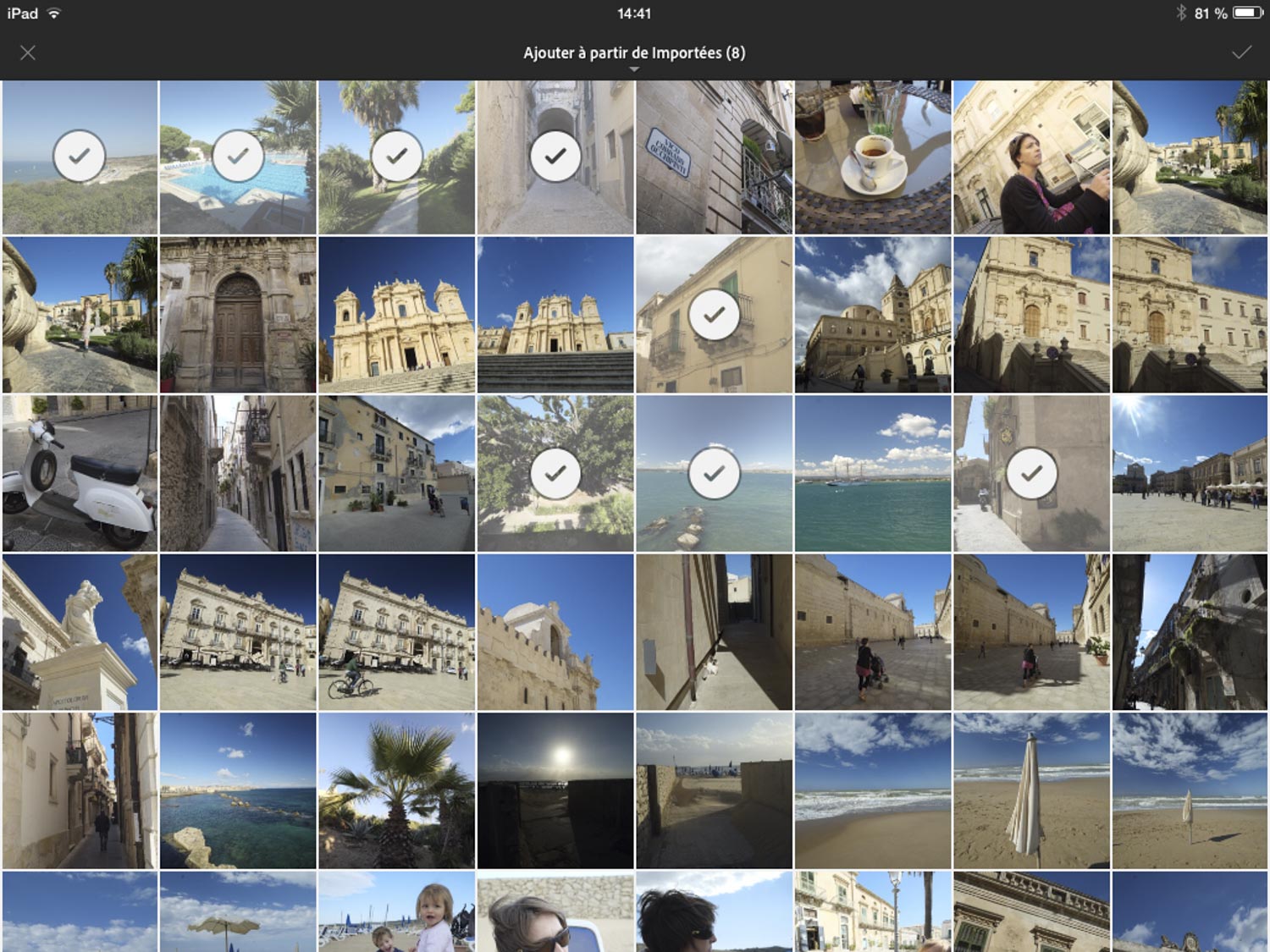
Task: Tap the Bluetooth status icon
Action: (x=1181, y=13)
